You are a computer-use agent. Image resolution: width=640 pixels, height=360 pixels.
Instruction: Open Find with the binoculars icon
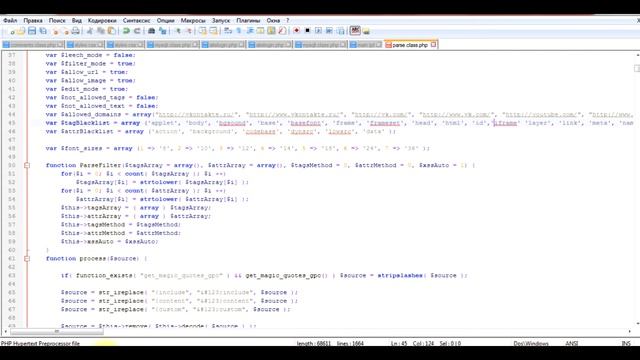point(151,31)
